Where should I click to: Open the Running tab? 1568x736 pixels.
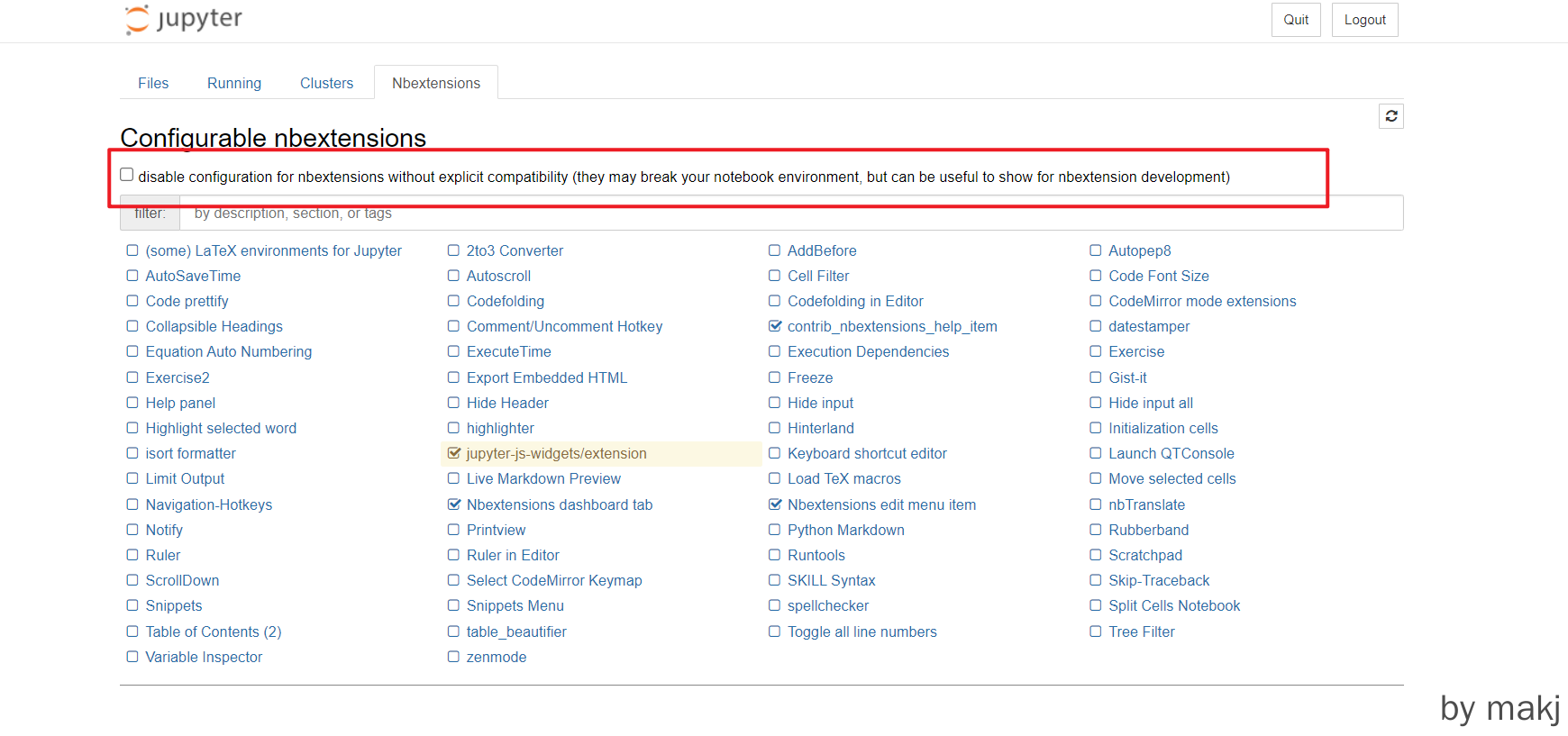(x=234, y=83)
